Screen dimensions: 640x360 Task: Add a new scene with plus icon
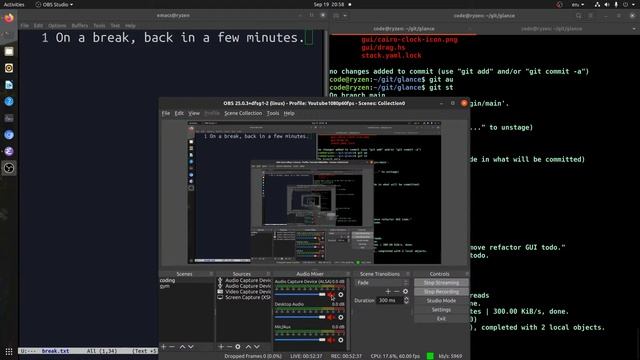(x=164, y=347)
